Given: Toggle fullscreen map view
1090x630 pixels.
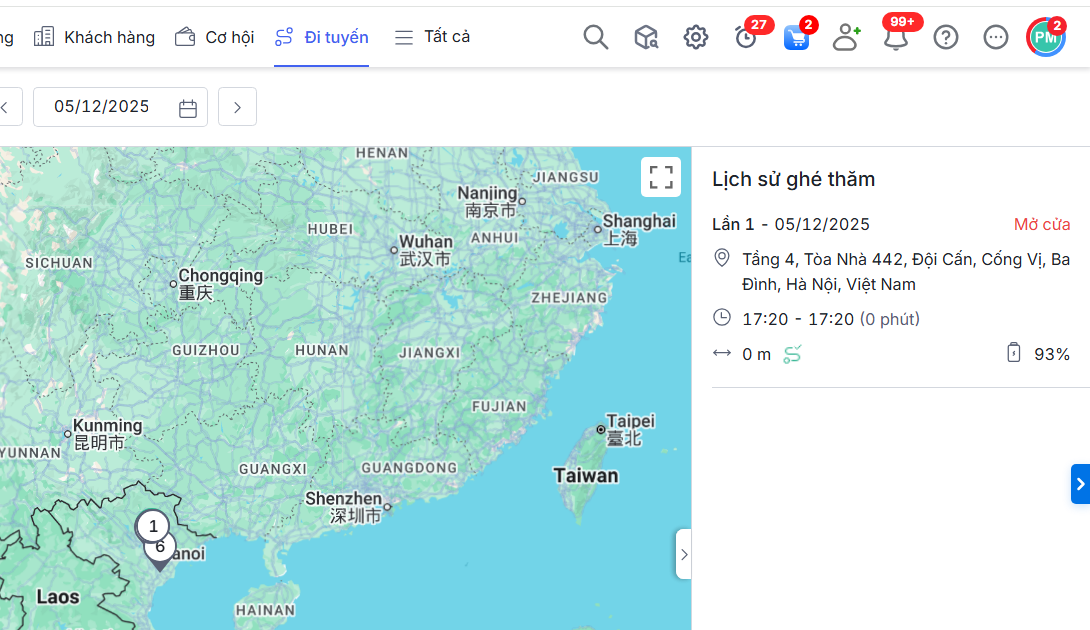Looking at the screenshot, I should point(661,177).
